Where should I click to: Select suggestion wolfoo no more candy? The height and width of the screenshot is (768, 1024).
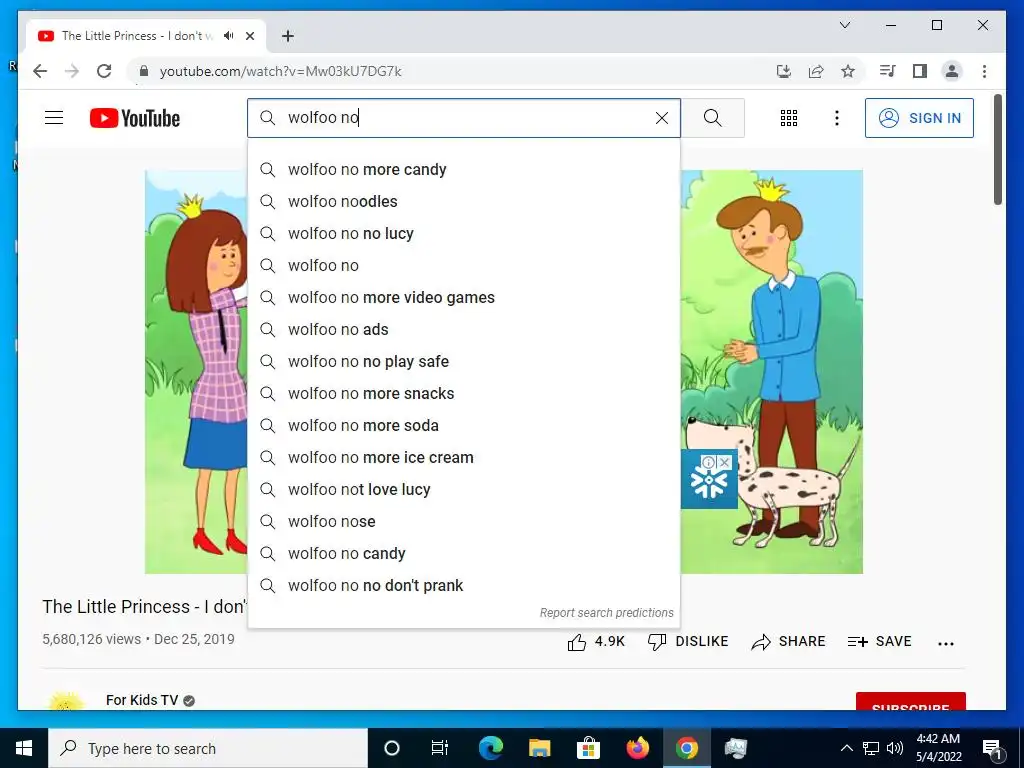click(464, 170)
